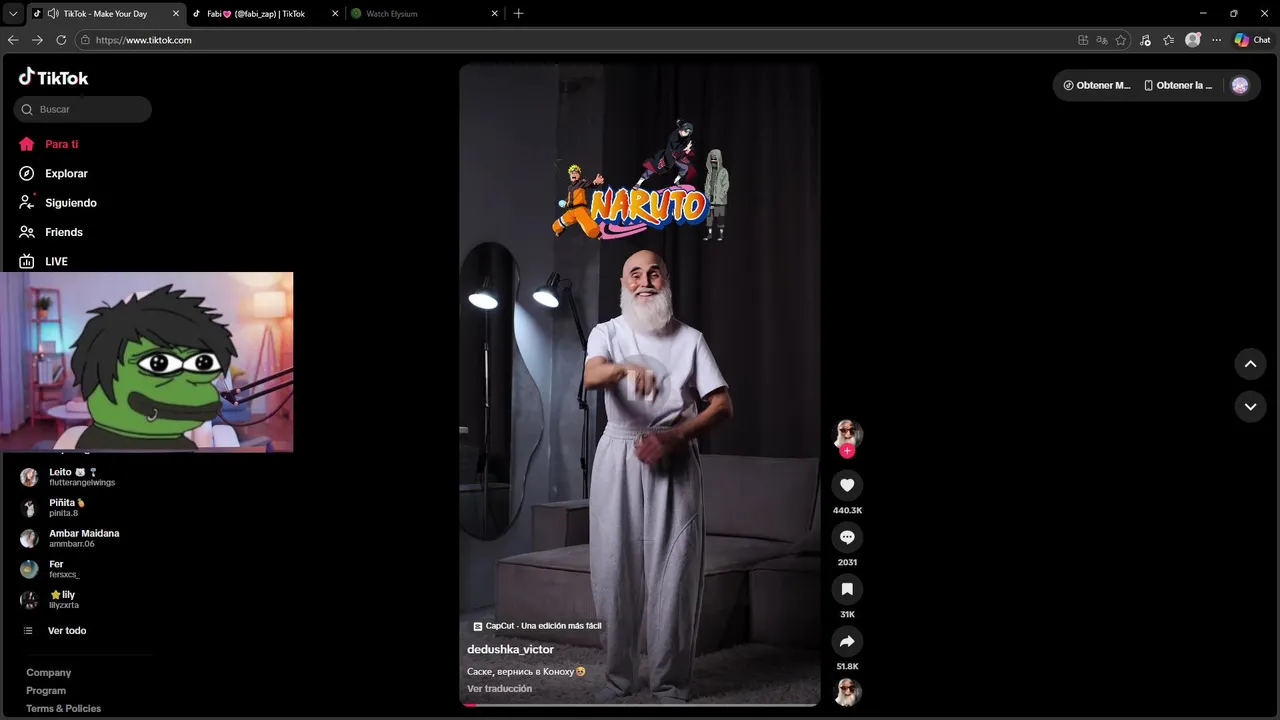
Task: Open Copilot Chat button
Action: [1252, 40]
